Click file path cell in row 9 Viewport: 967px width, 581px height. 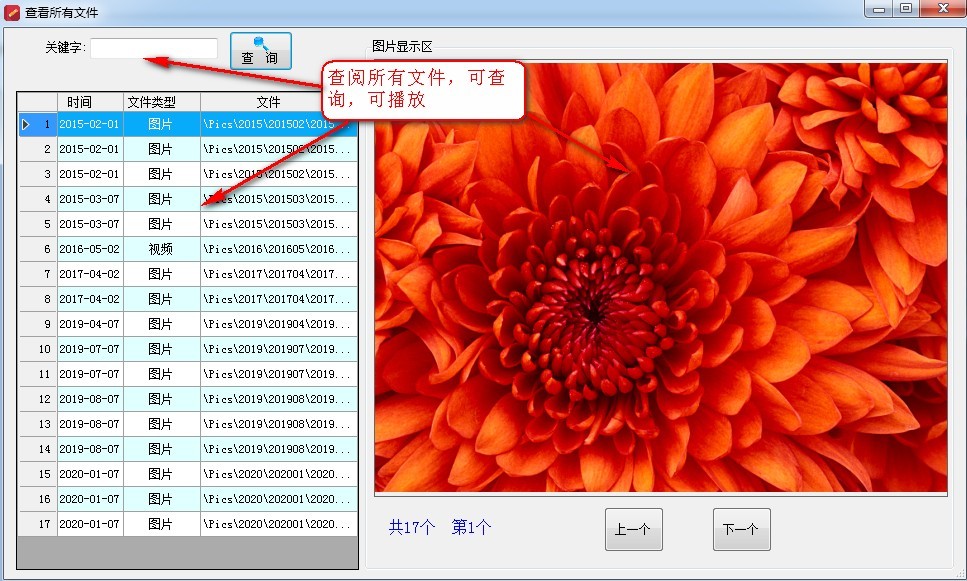pyautogui.click(x=279, y=324)
